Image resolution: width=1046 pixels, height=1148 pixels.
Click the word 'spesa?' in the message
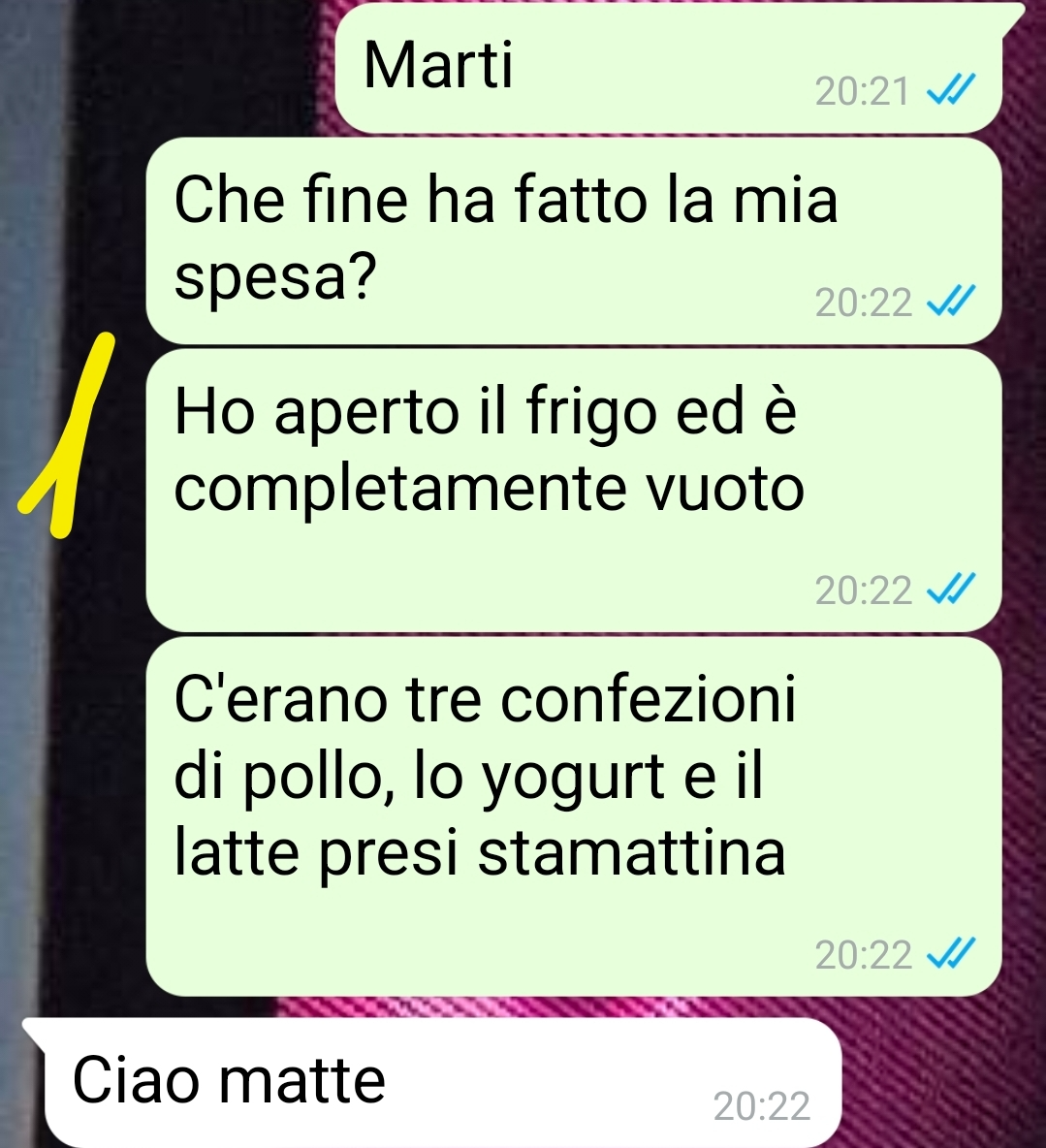(275, 278)
